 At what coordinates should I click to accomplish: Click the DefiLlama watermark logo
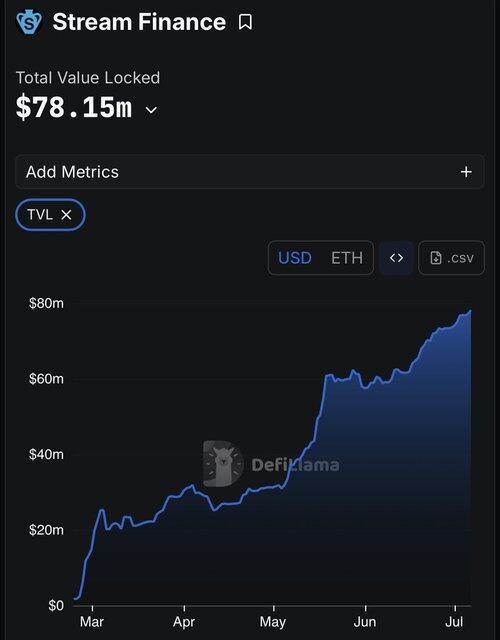tap(271, 464)
